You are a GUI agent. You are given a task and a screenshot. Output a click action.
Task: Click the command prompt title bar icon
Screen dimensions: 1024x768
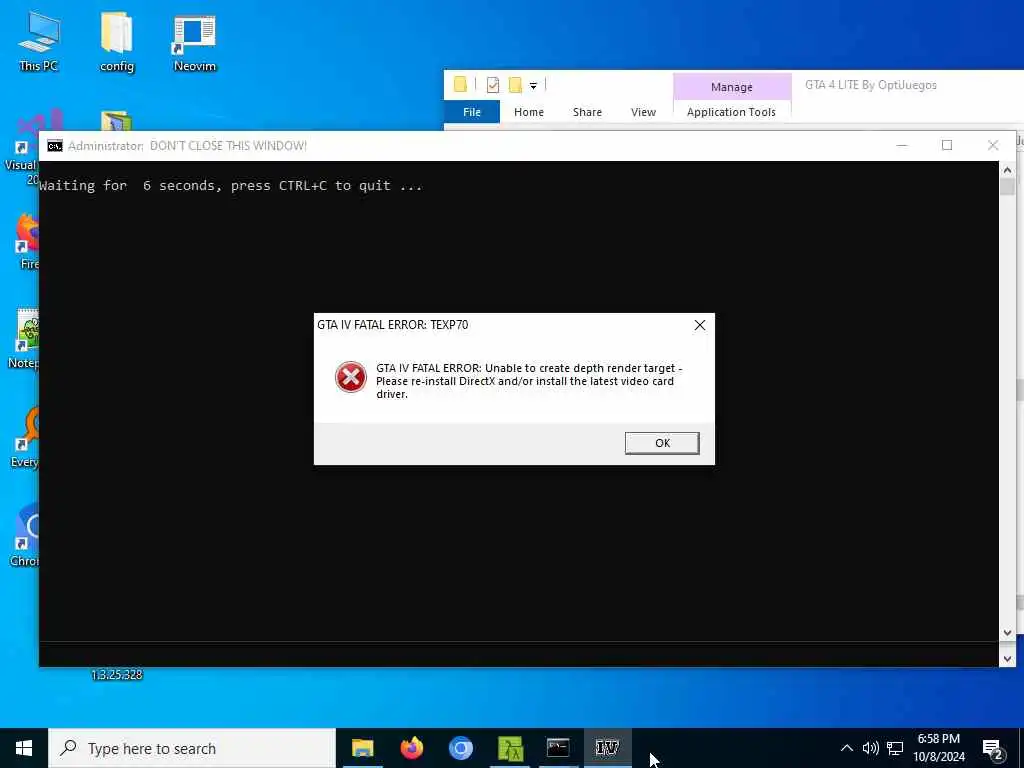[55, 146]
